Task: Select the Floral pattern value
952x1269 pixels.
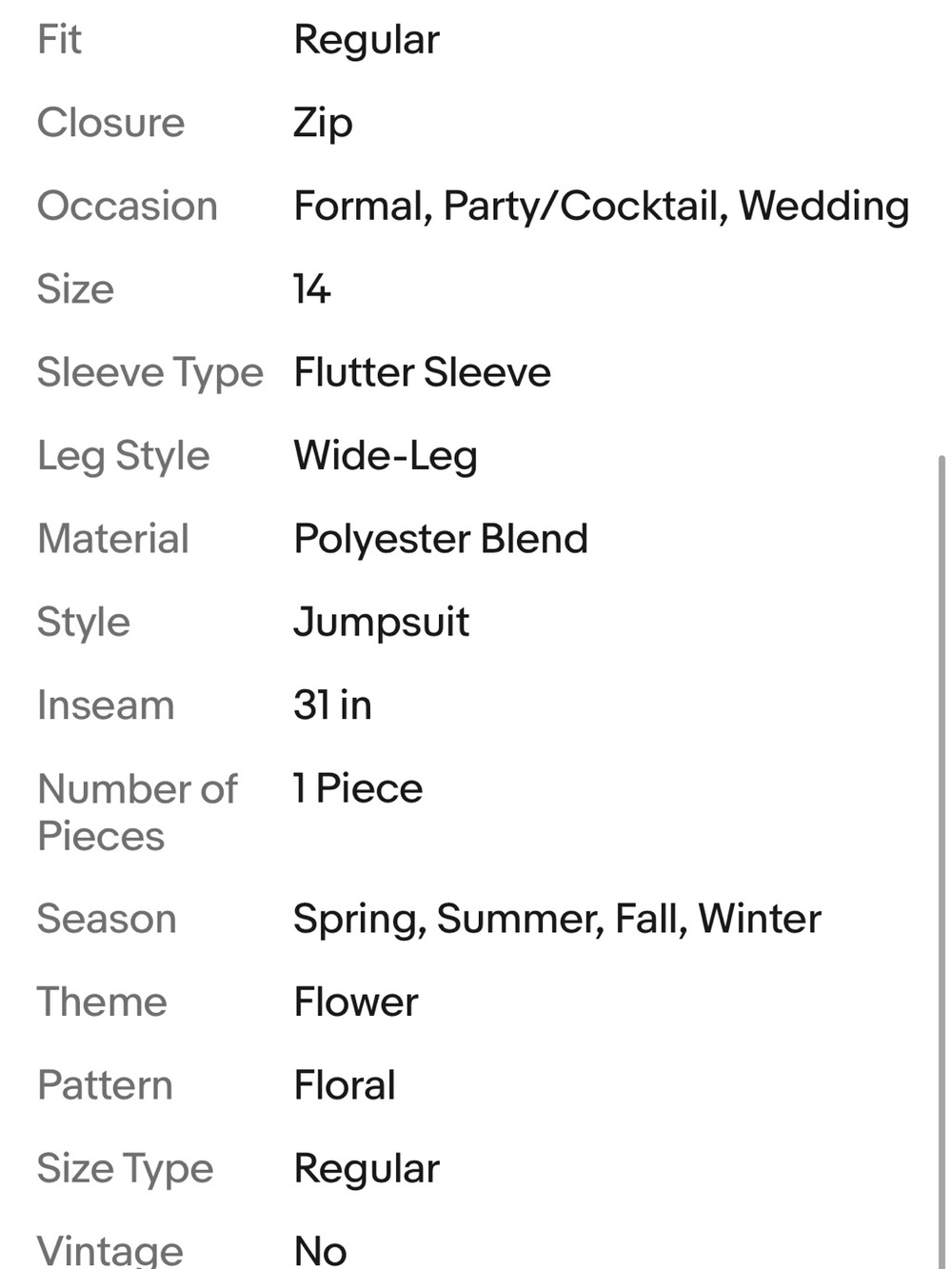Action: coord(345,1085)
